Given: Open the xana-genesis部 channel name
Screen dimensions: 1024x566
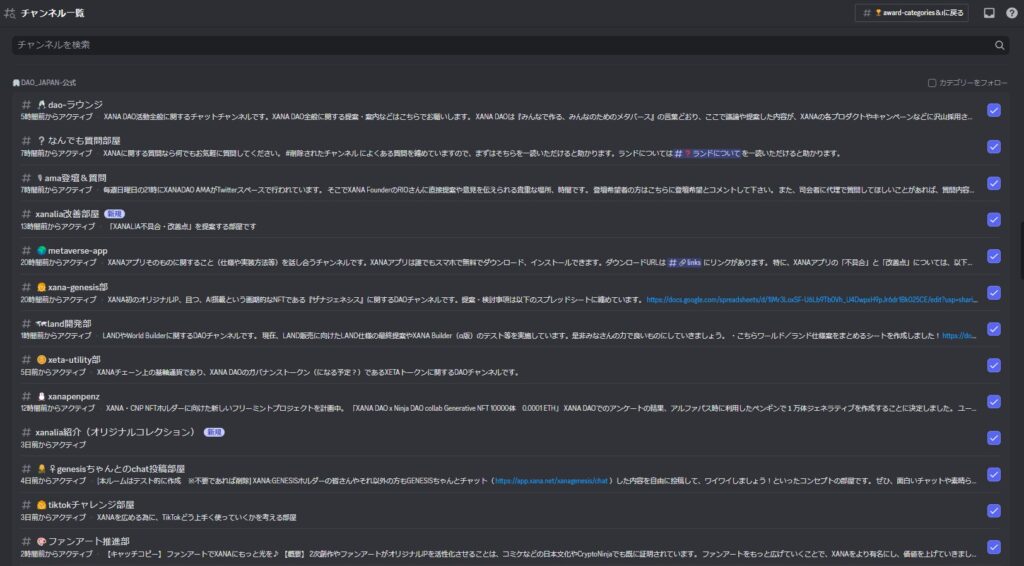Looking at the screenshot, I should pos(78,287).
